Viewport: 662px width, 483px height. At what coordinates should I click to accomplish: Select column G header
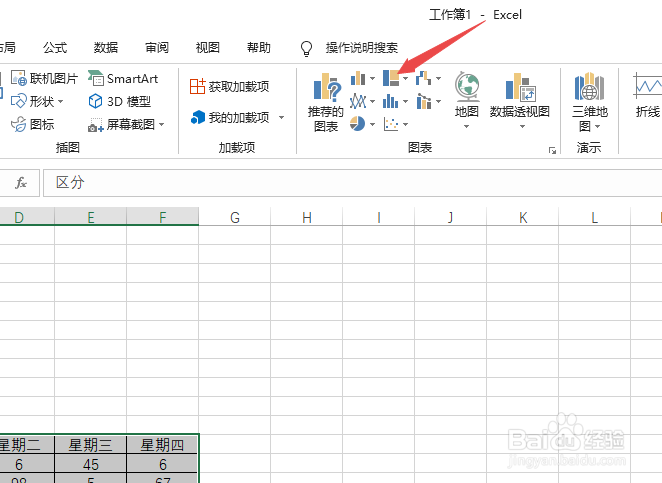click(235, 217)
